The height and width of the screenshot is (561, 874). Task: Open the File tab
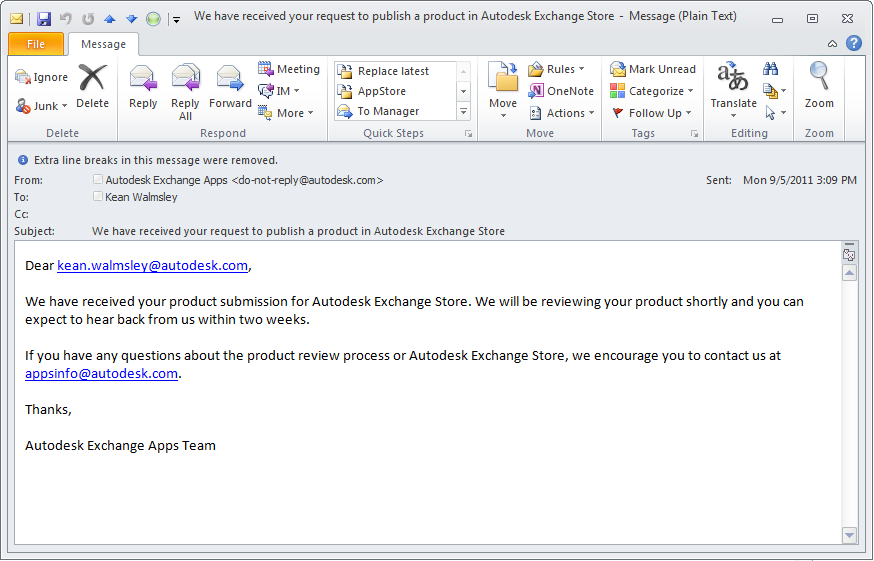(35, 44)
